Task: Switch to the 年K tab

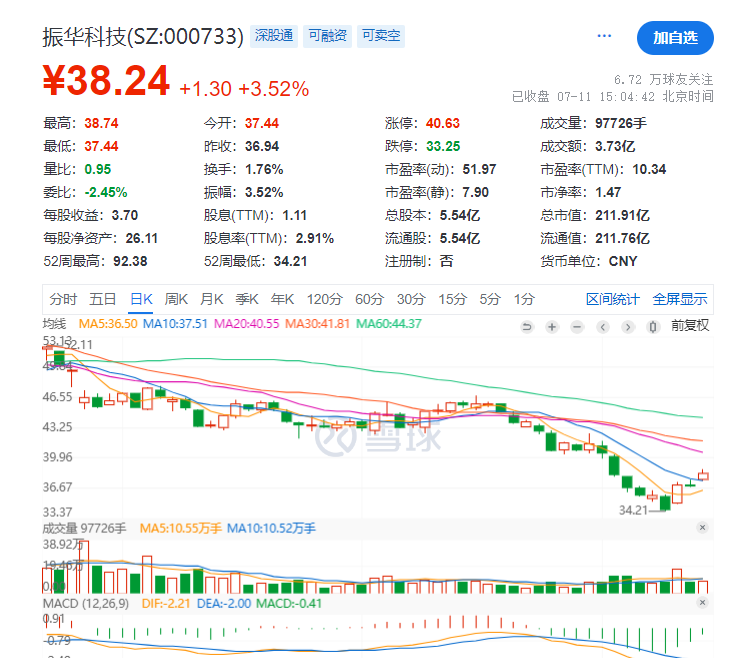Action: (x=283, y=299)
